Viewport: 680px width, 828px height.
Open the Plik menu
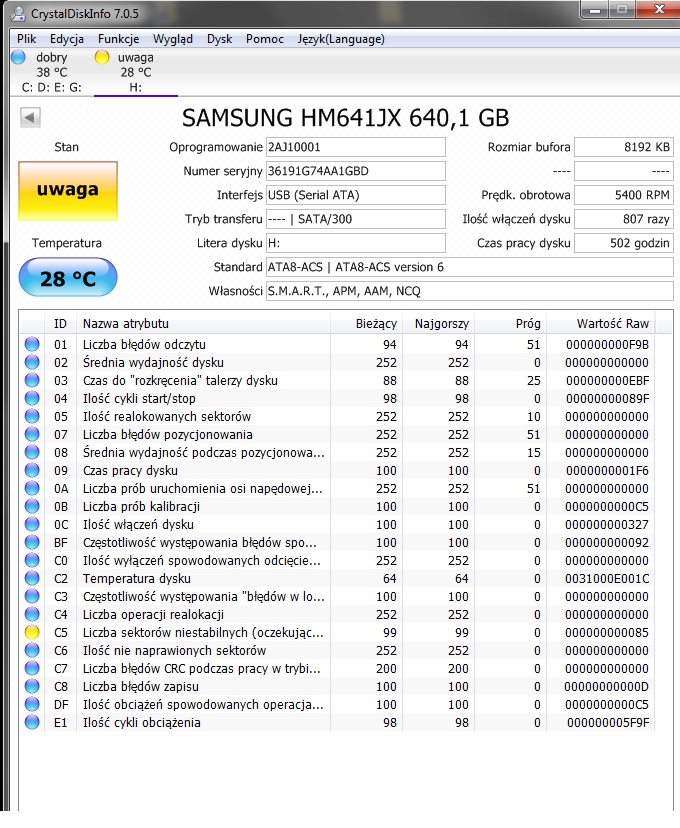(x=26, y=39)
